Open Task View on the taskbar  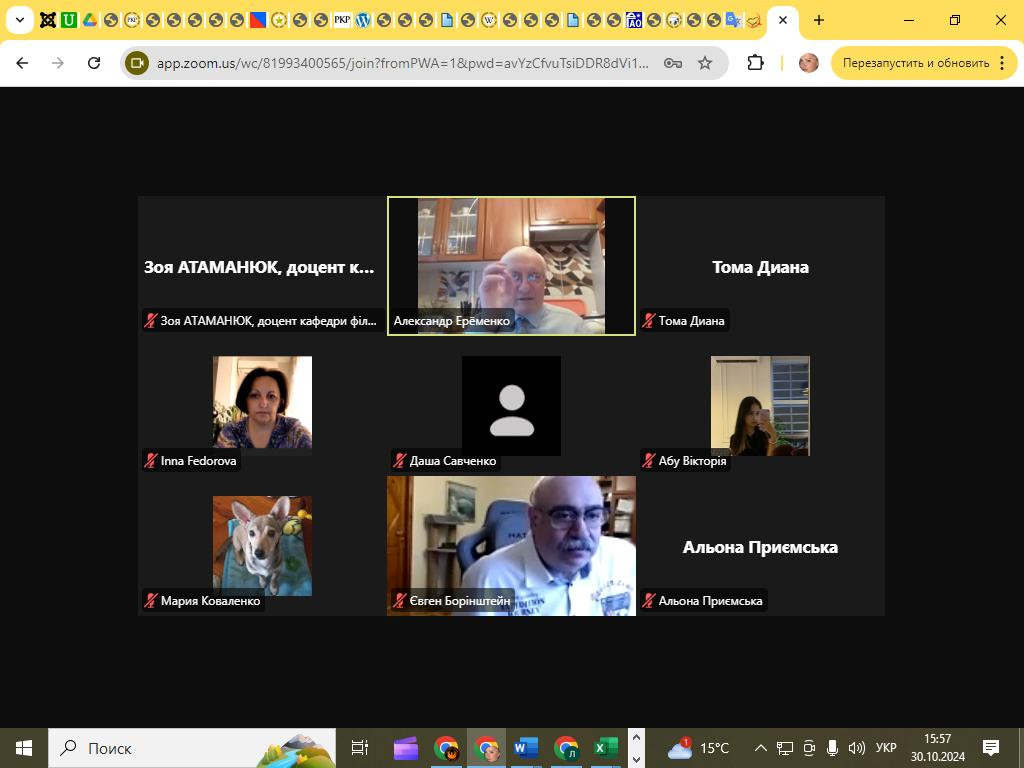click(x=360, y=748)
